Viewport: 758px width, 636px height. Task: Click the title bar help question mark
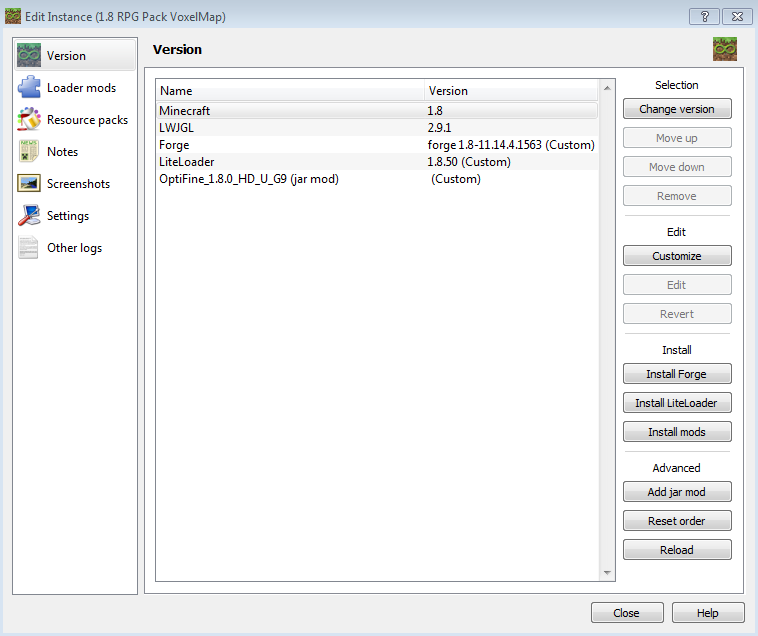pyautogui.click(x=704, y=16)
